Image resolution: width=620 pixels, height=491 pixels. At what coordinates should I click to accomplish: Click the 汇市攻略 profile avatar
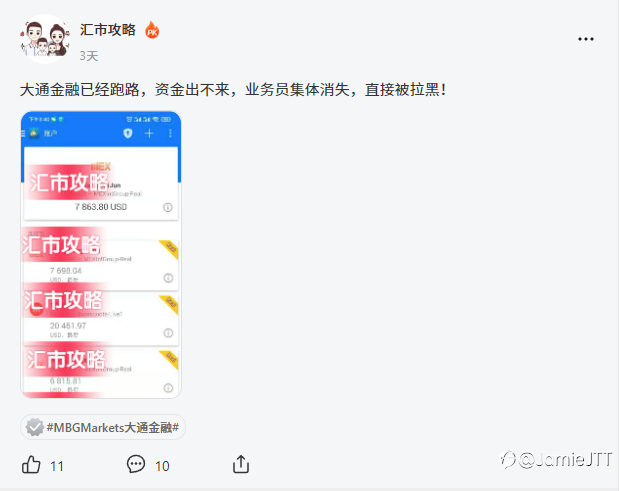45,39
